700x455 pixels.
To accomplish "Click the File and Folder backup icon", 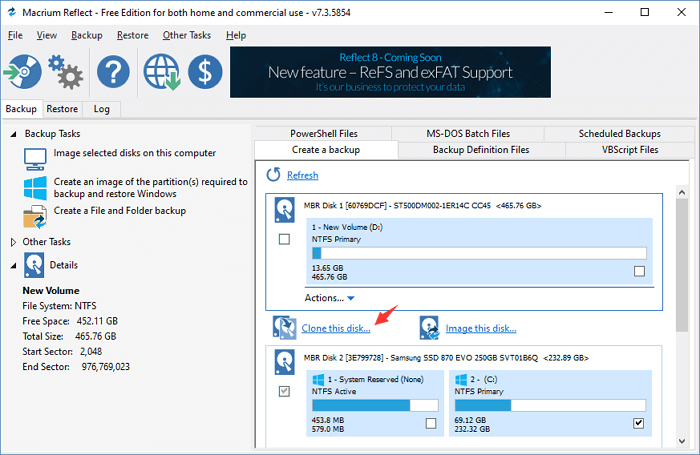I will 35,214.
